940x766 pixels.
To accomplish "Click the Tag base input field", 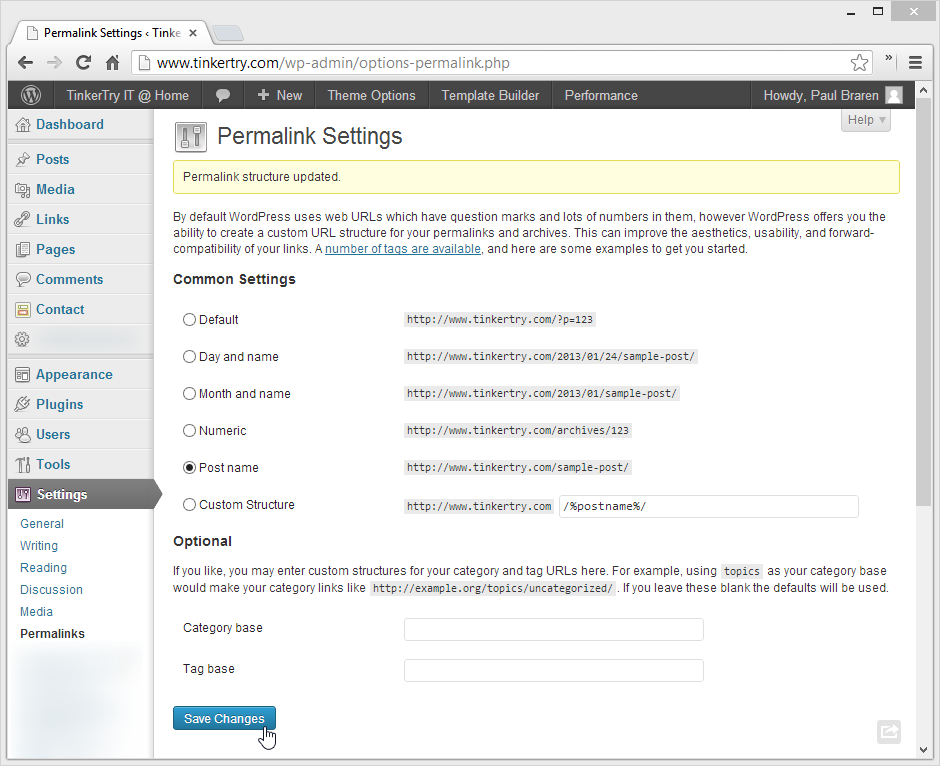I will 553,671.
